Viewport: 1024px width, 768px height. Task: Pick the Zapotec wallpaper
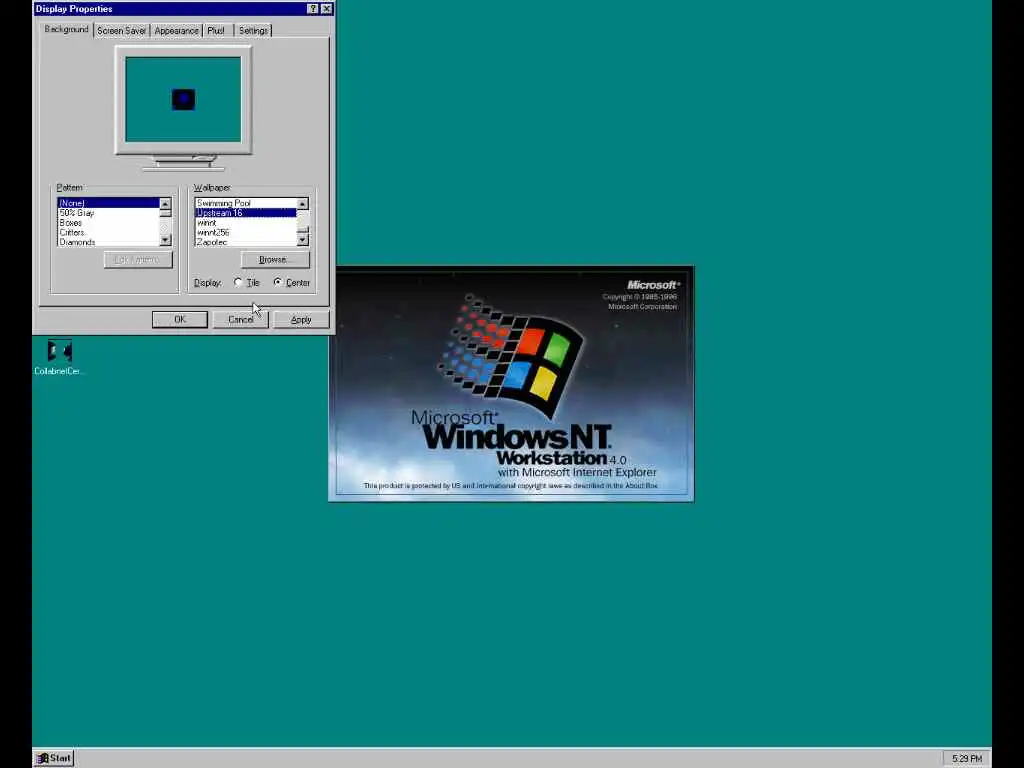[x=246, y=242]
